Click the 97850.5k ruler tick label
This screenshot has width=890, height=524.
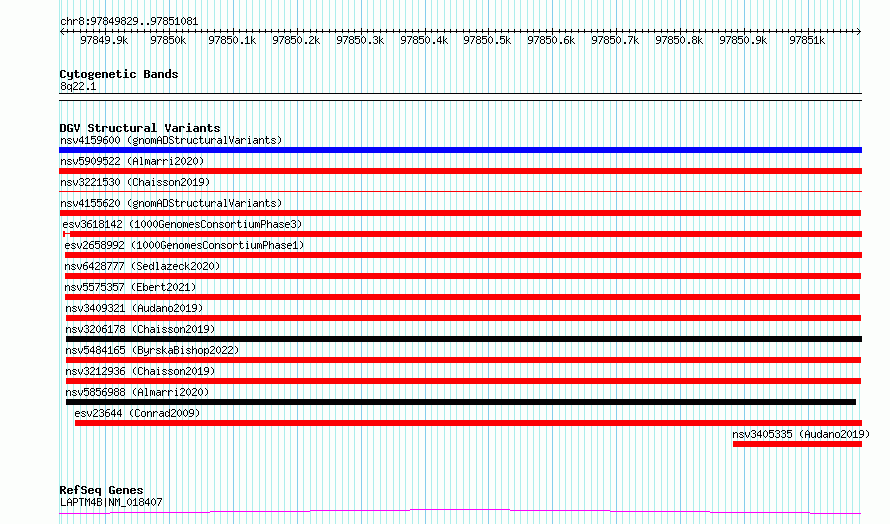coord(488,41)
